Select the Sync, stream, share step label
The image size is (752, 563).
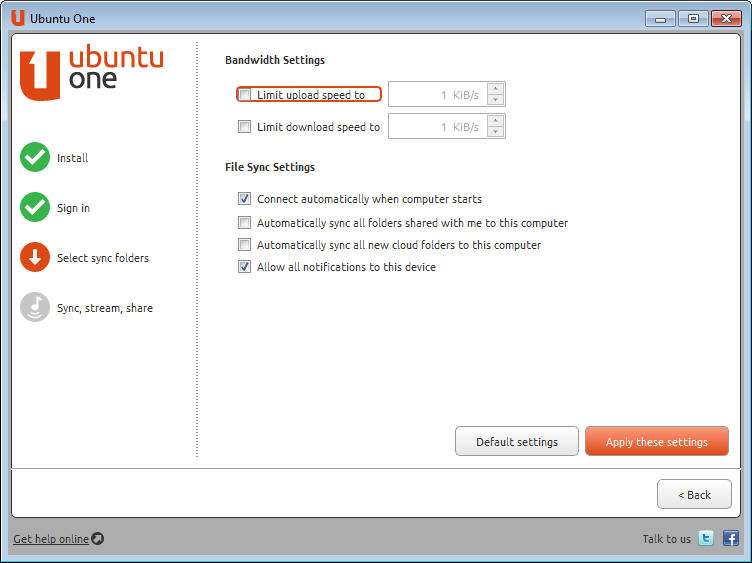105,308
